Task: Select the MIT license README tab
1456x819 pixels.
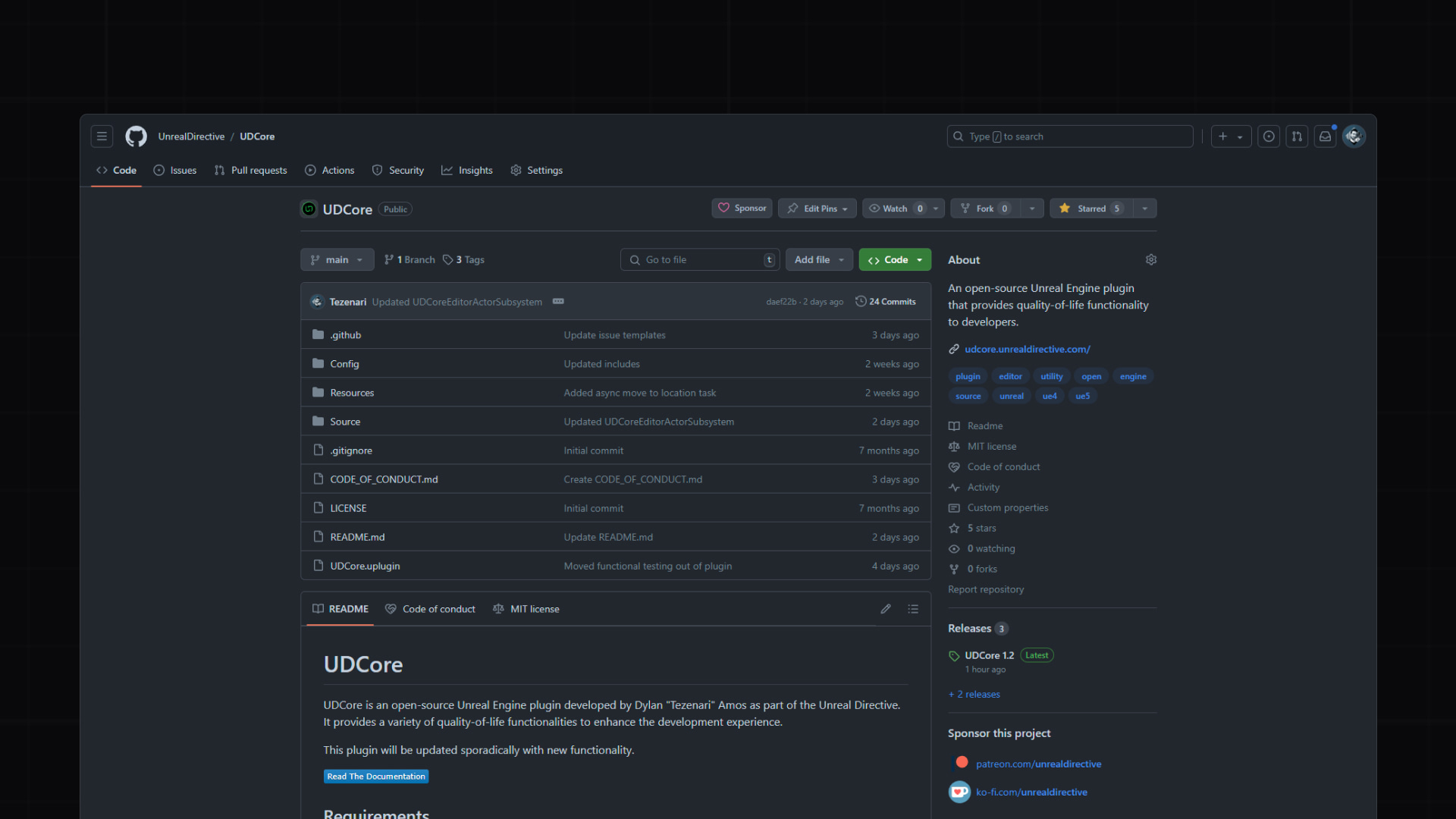Action: [526, 609]
